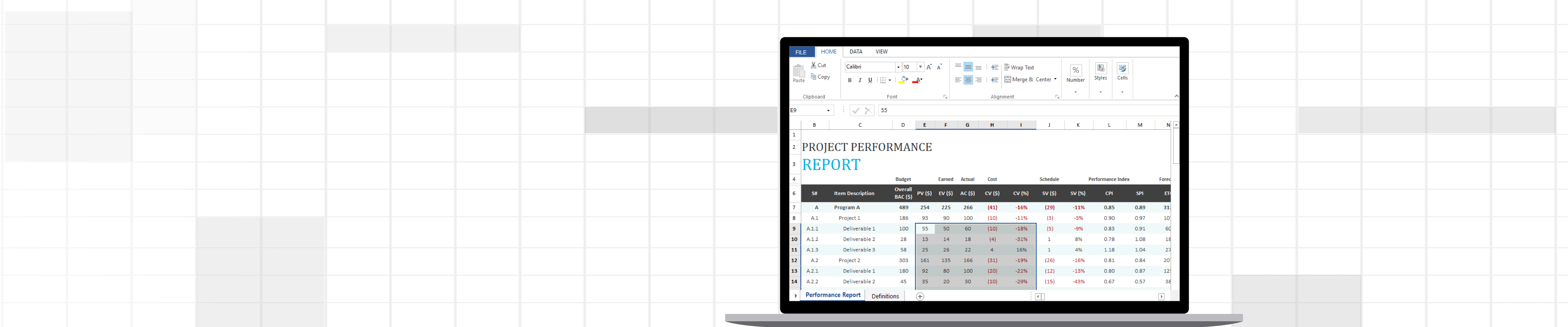Toggle Bold formatting
Viewport: 1568px width, 327px height.
(x=850, y=81)
